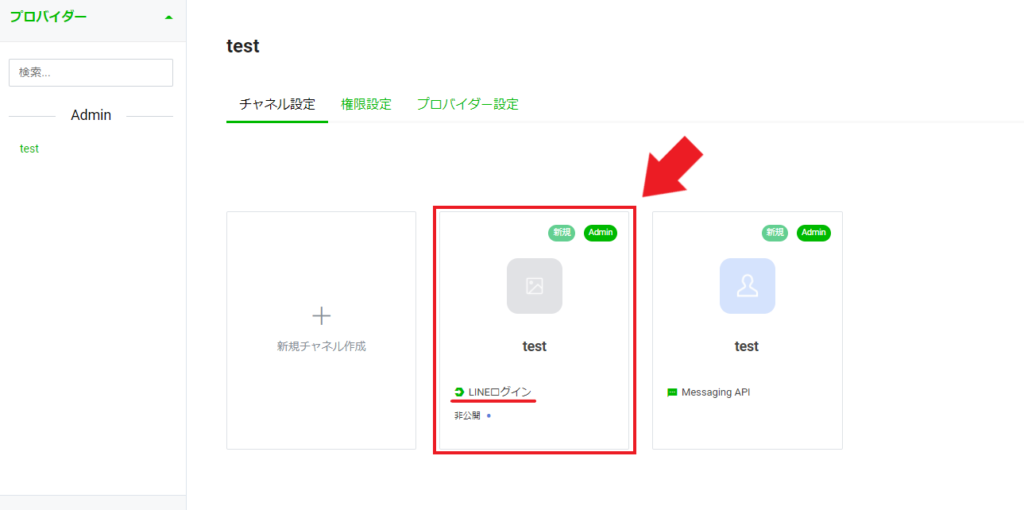
Task: Open the Messaging API channel avatar icon
Action: click(747, 286)
